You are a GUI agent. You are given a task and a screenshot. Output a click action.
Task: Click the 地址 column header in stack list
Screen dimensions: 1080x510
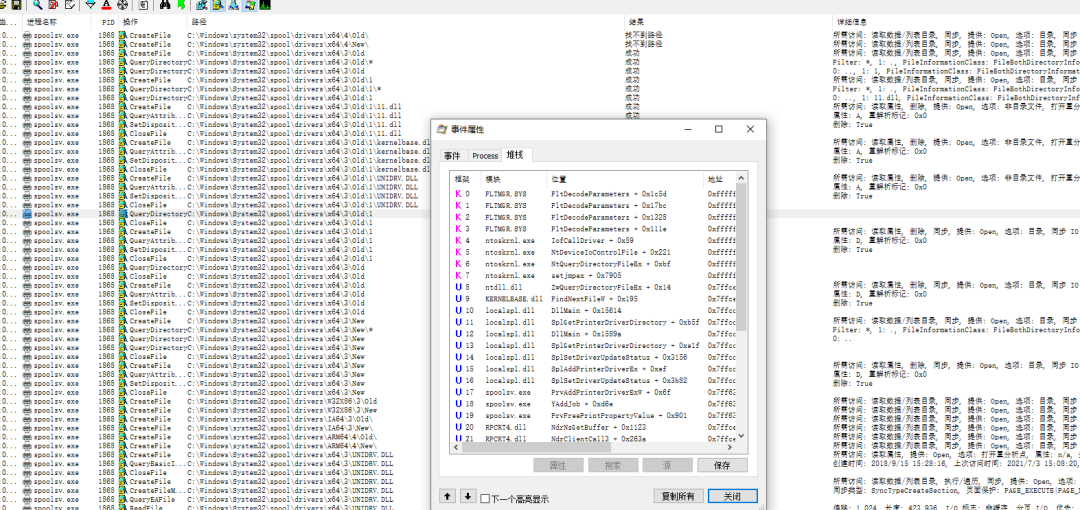pos(719,178)
